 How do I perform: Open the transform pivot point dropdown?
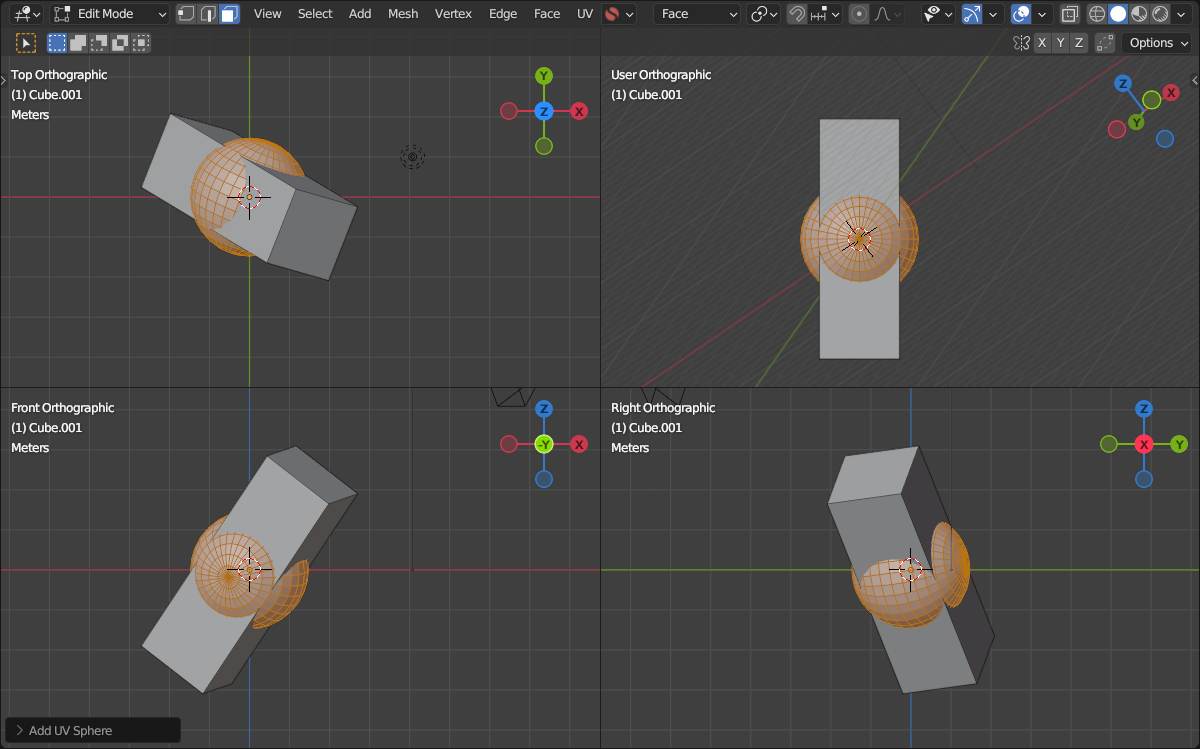coord(764,14)
